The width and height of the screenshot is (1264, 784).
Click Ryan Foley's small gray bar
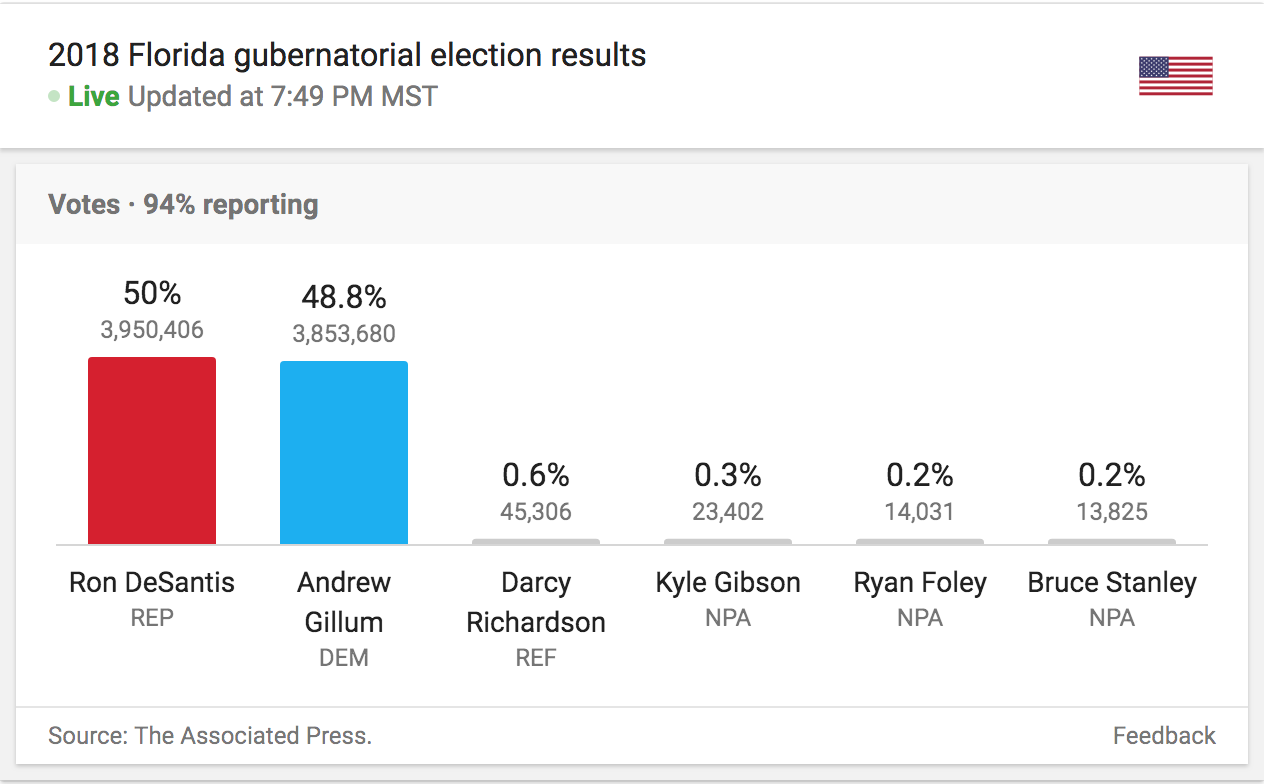(x=920, y=542)
